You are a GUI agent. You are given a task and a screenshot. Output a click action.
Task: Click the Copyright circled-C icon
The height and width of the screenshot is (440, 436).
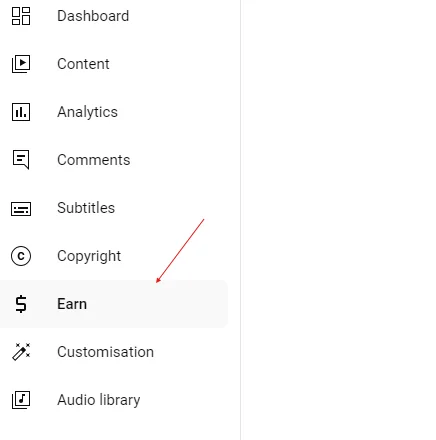pos(21,256)
